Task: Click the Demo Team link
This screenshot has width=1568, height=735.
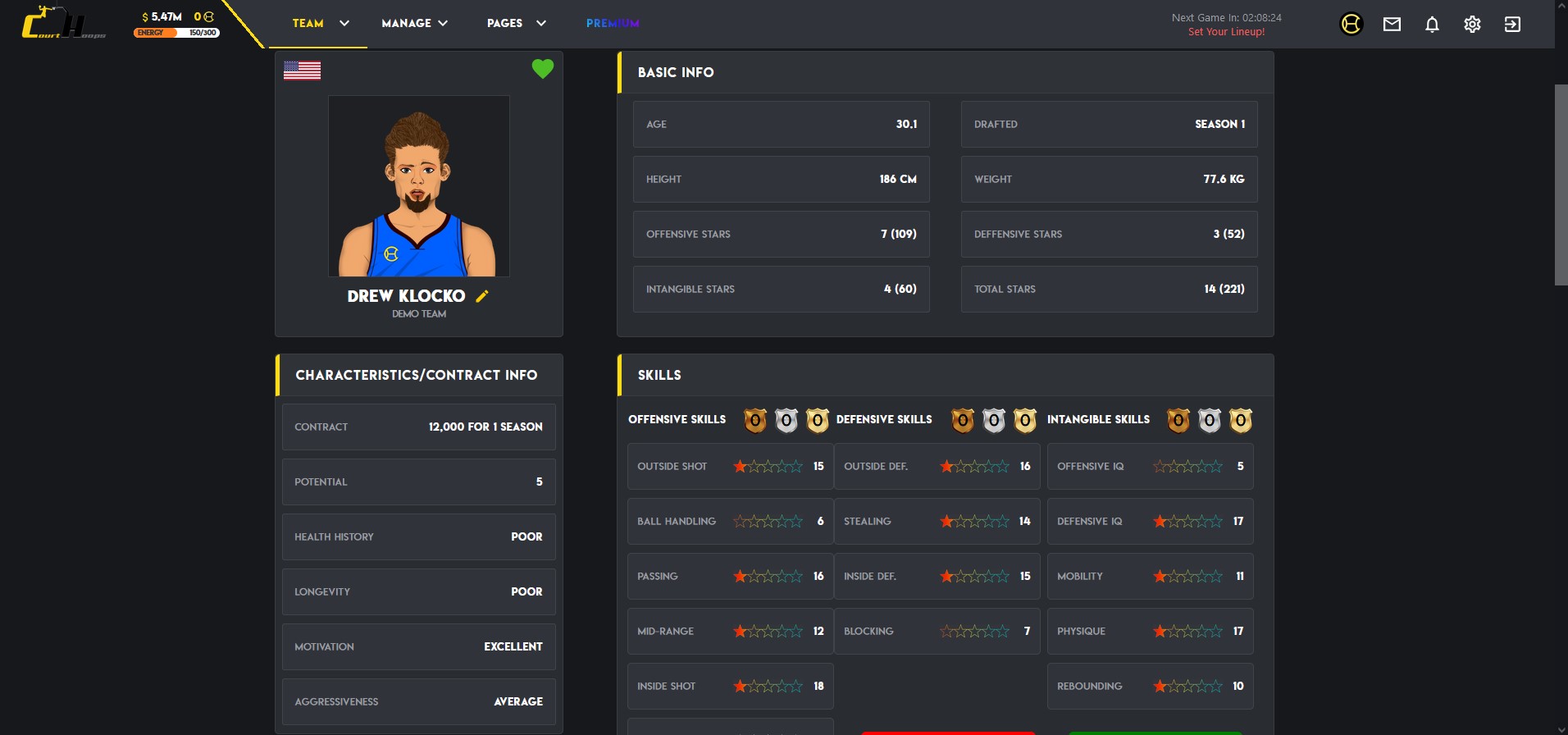Action: (419, 313)
